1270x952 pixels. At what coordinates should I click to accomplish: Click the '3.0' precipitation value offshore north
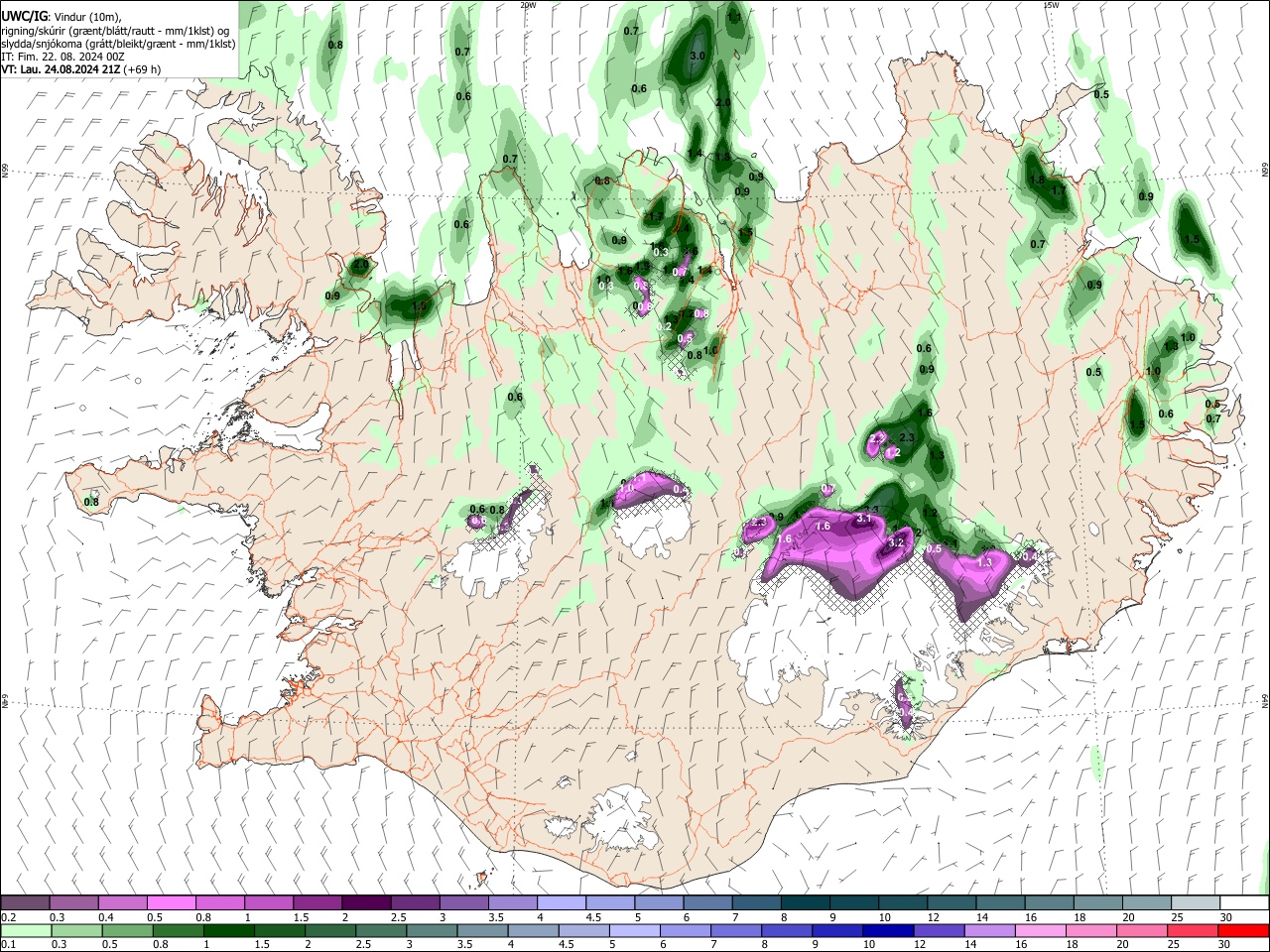[697, 57]
